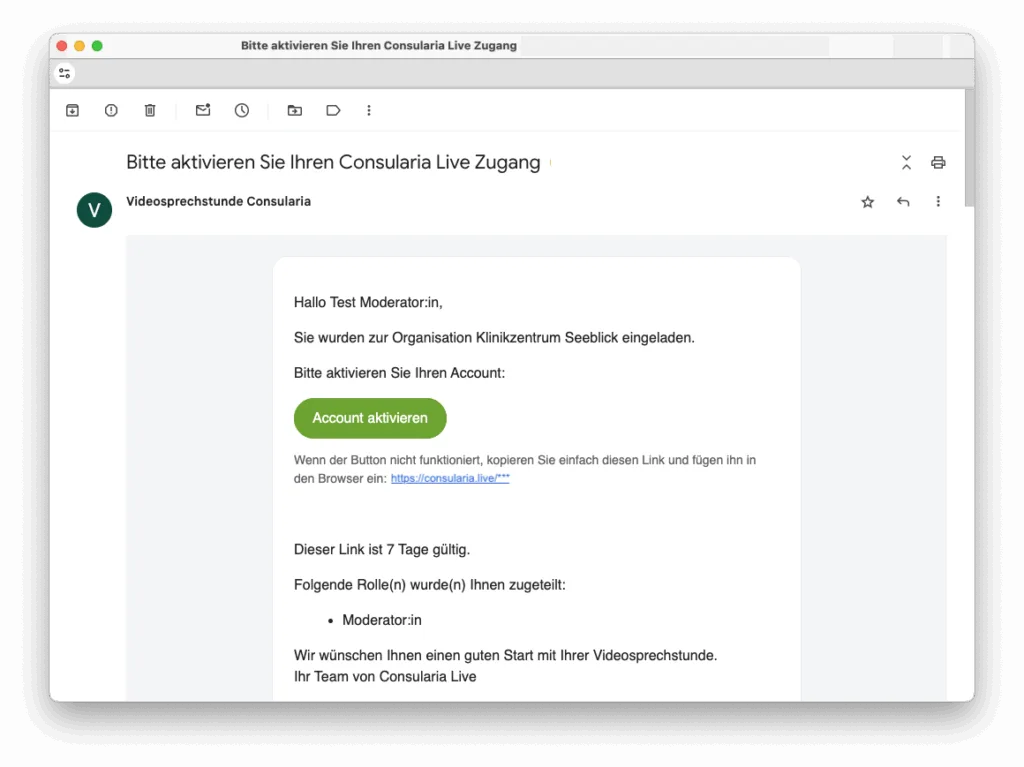Image resolution: width=1024 pixels, height=767 pixels.
Task: Click the green Account aktivieren button
Action: [370, 418]
